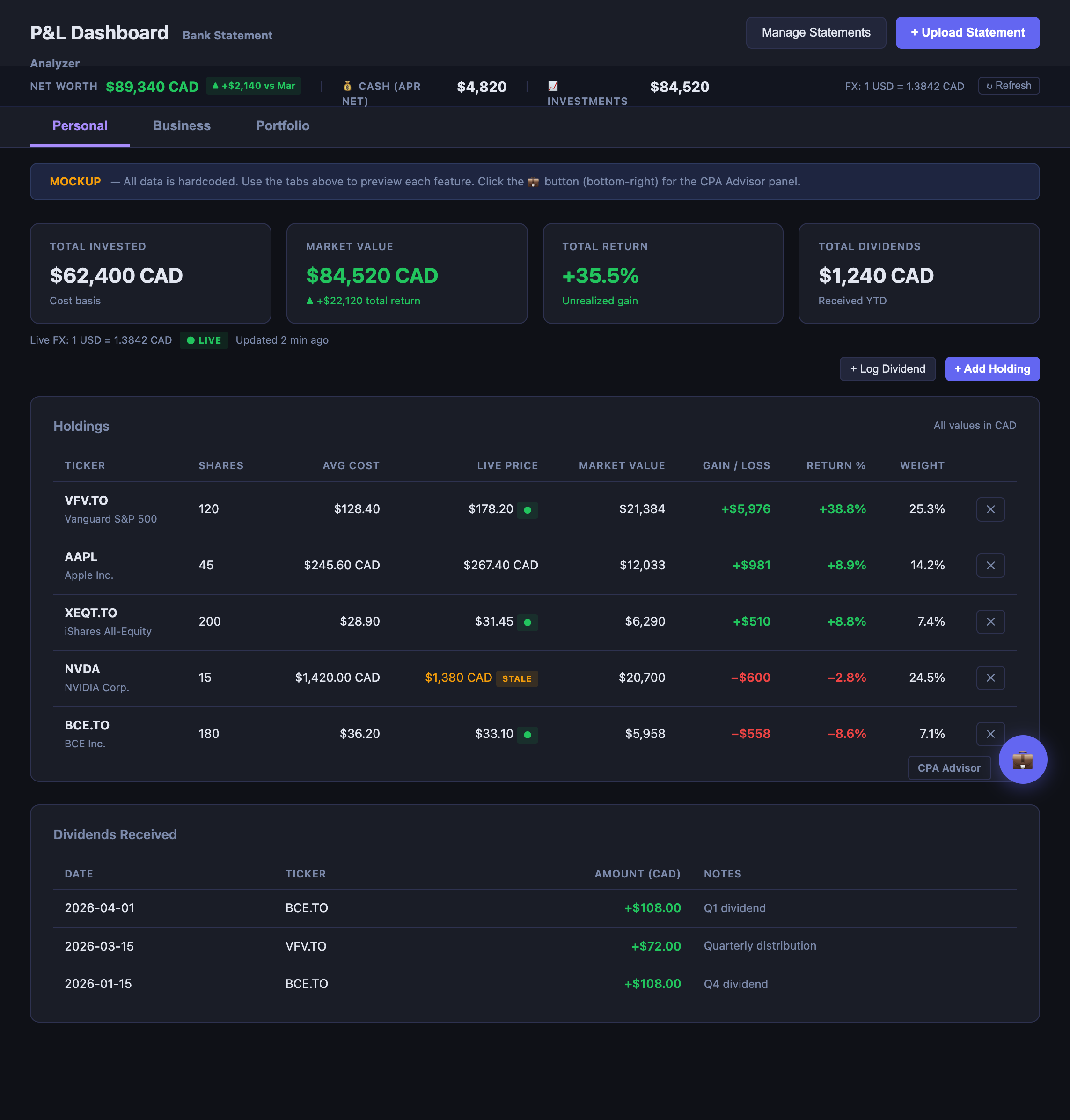The width and height of the screenshot is (1070, 1120).
Task: Click the AMOUNT (CAD) column header
Action: coord(637,874)
